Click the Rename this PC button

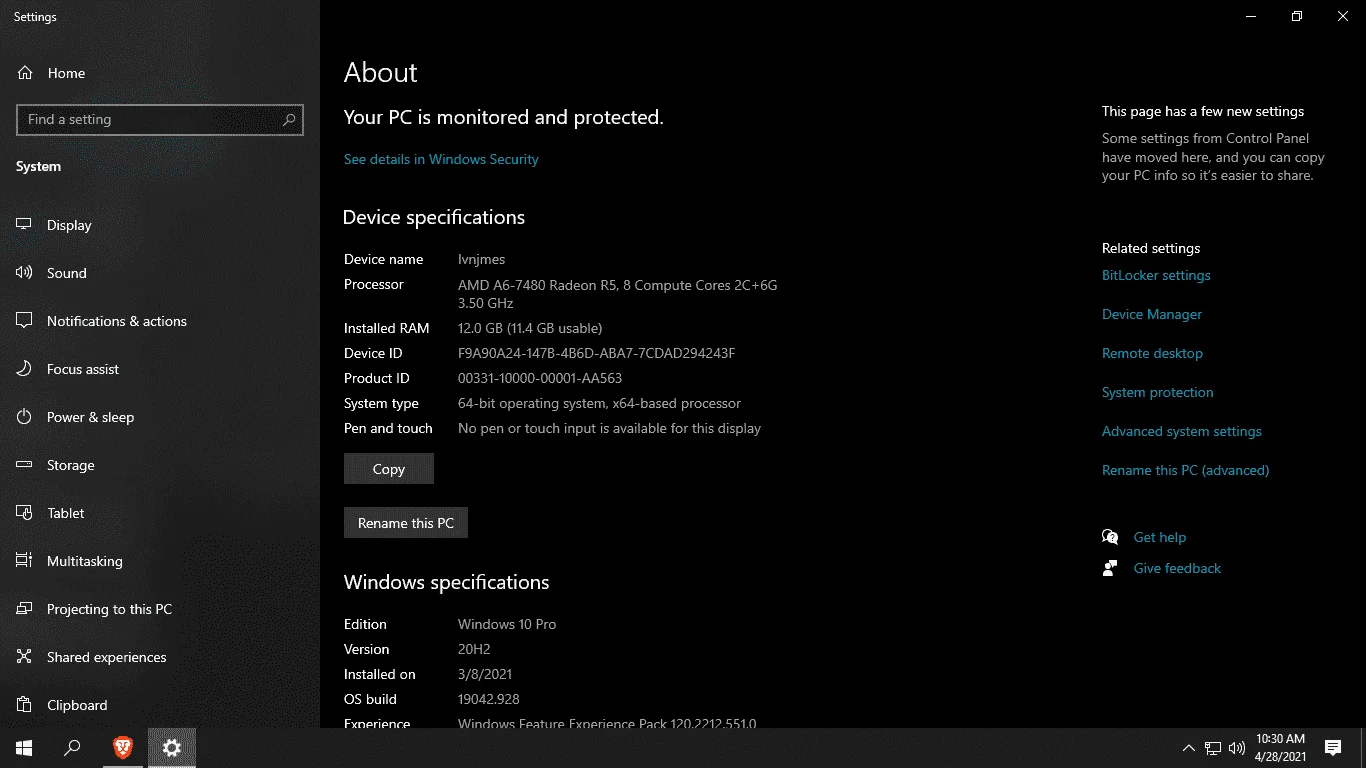pos(406,523)
